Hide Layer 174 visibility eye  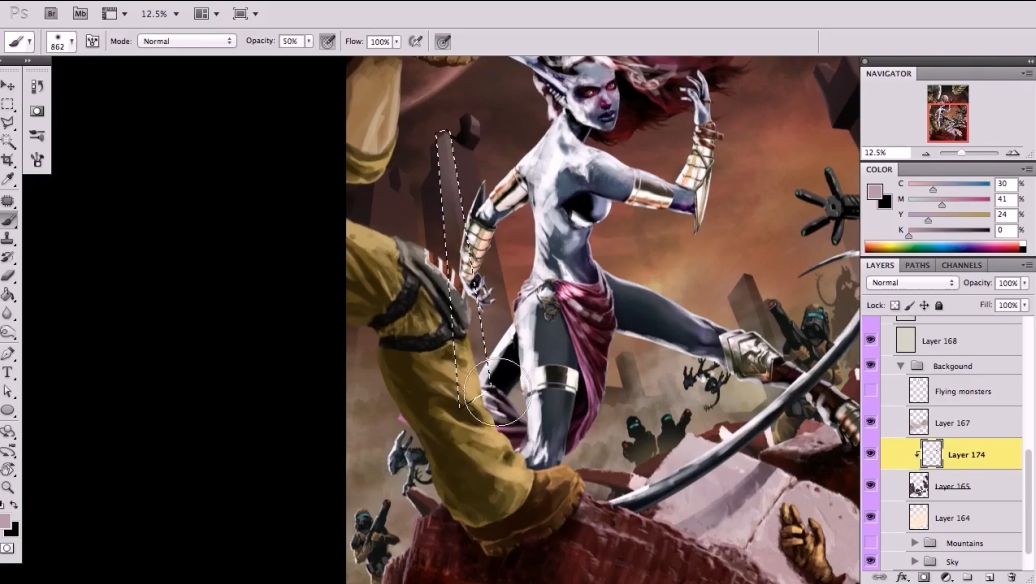tap(870, 453)
